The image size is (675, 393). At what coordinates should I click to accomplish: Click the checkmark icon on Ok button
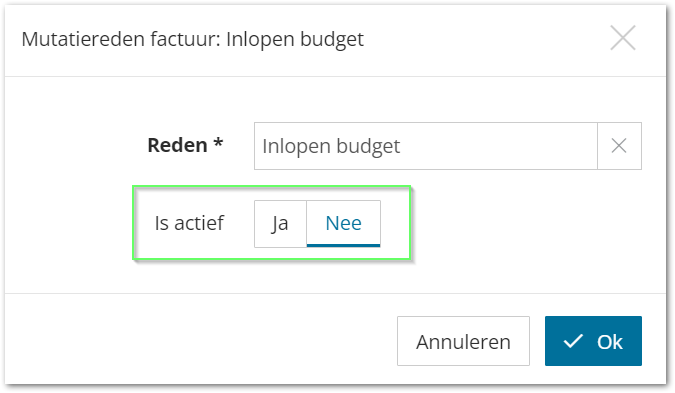click(573, 341)
